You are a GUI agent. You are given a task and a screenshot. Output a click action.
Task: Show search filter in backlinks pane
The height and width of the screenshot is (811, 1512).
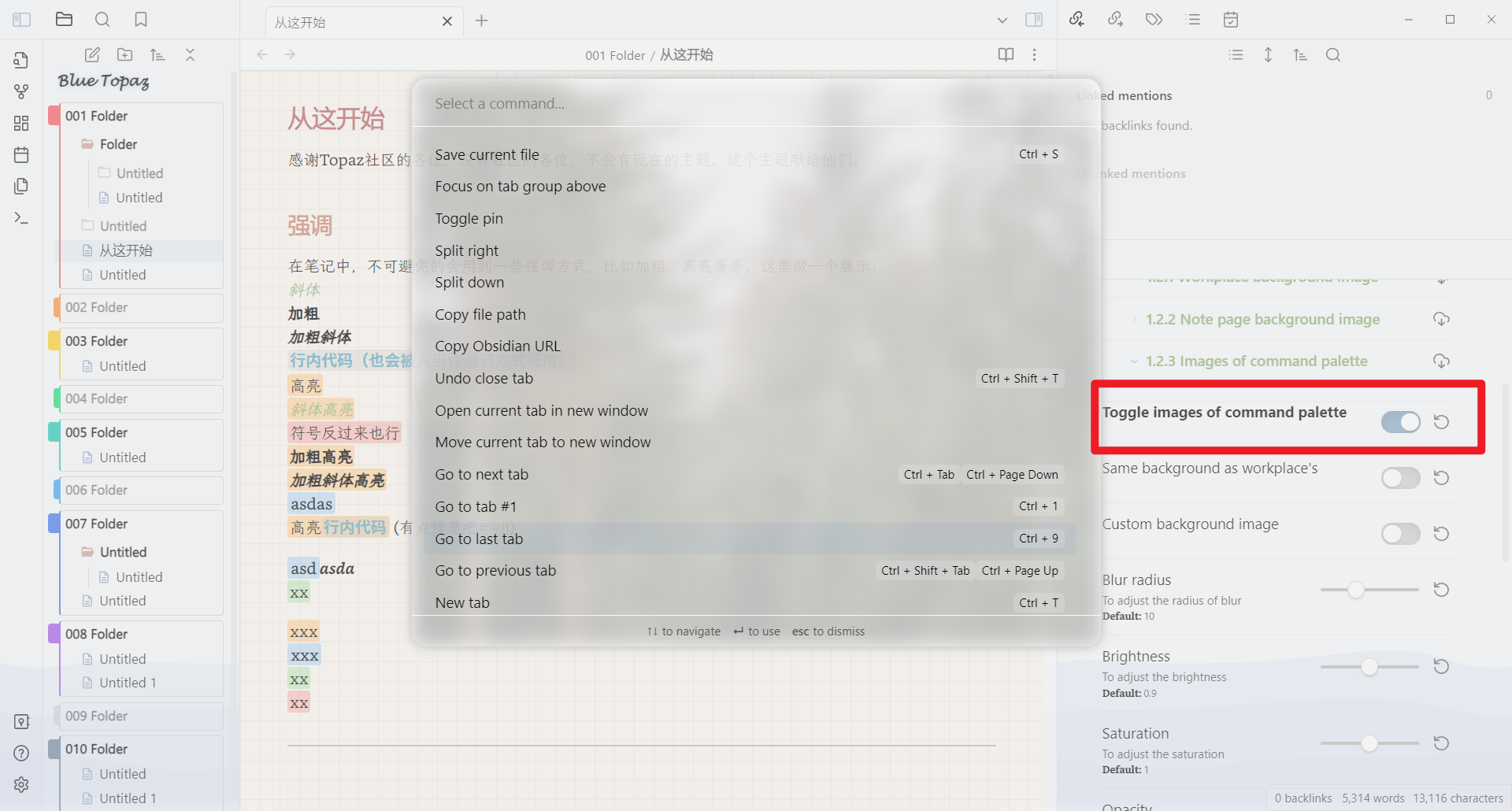(1332, 55)
